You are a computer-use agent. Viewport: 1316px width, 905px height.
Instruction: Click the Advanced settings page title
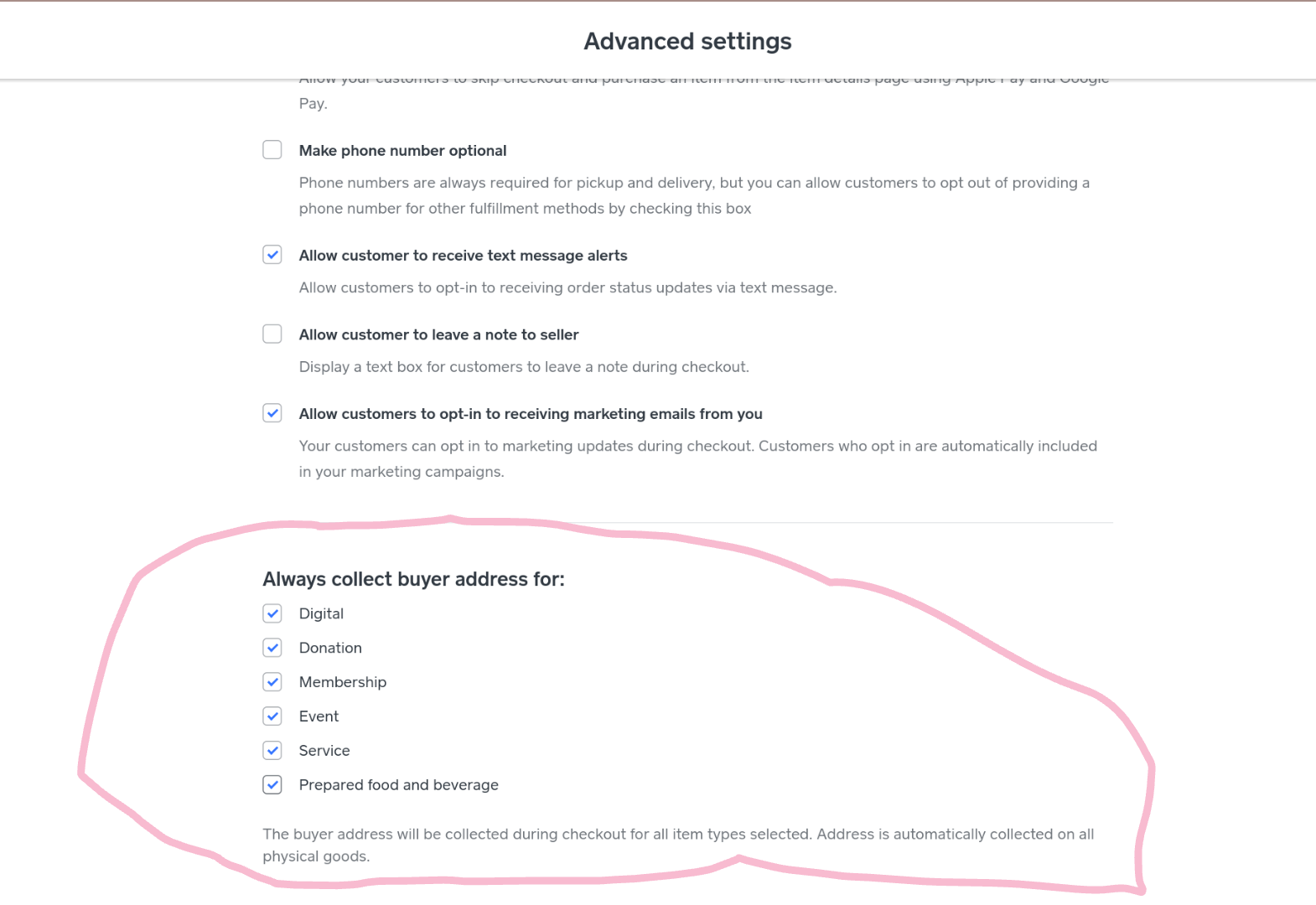(687, 41)
